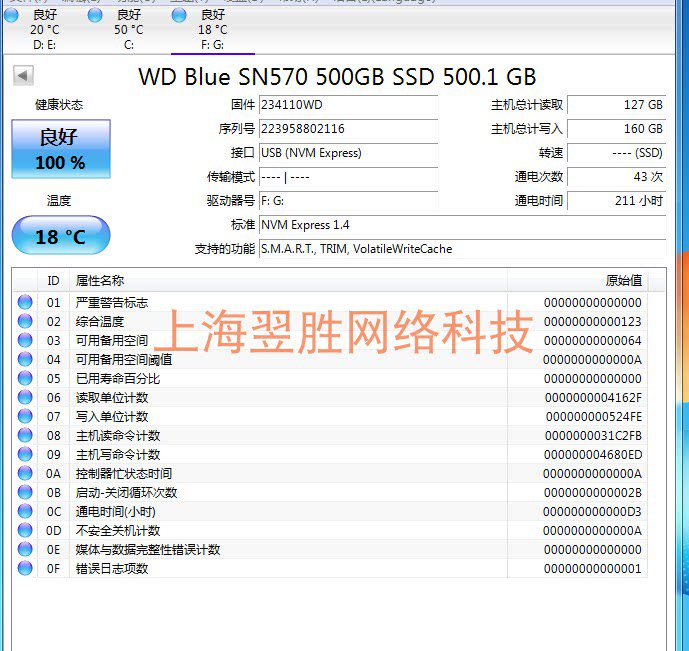Click the serial number field 223958802116
The width and height of the screenshot is (689, 651).
pyautogui.click(x=348, y=129)
